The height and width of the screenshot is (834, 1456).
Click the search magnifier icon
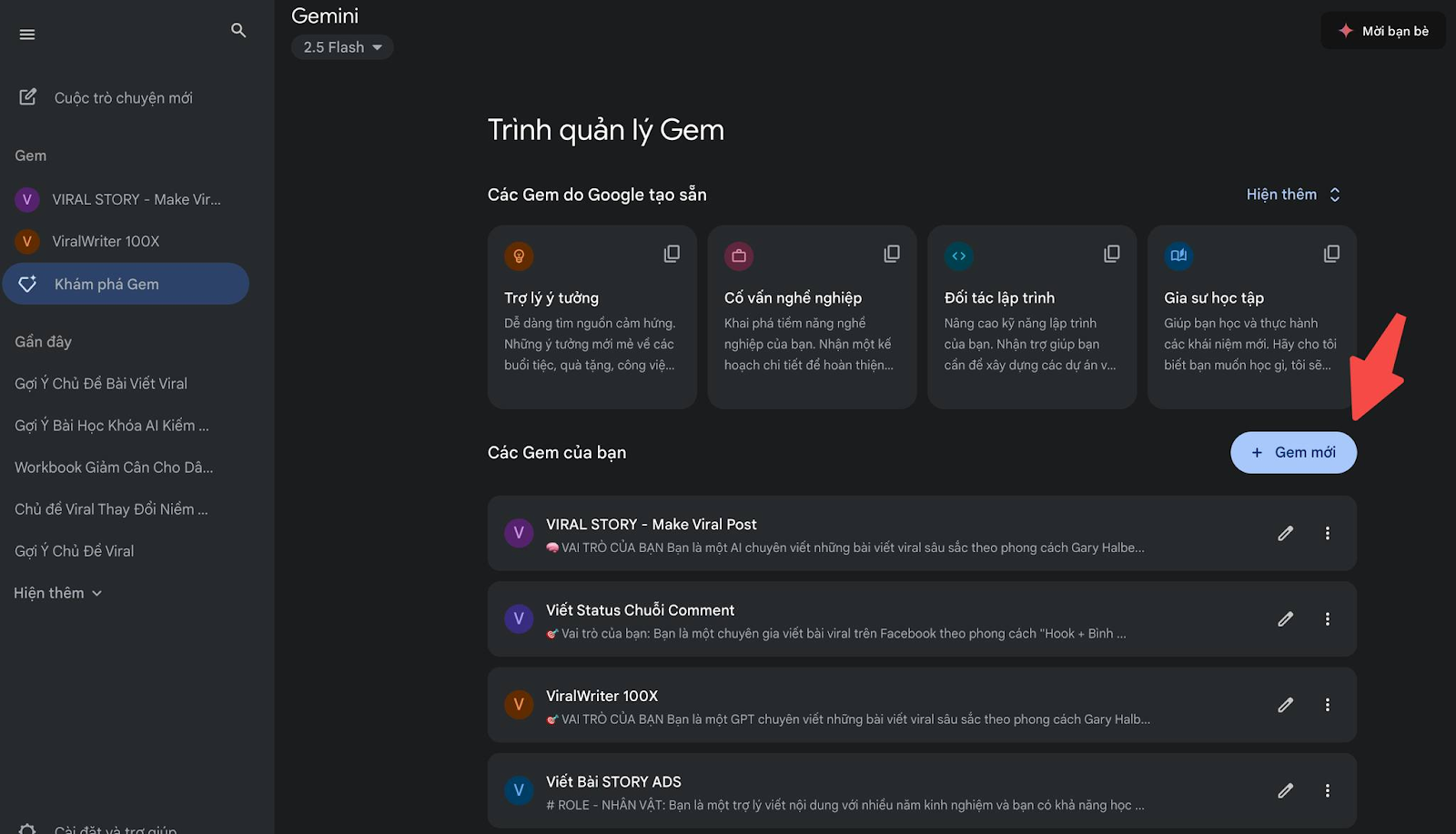point(238,31)
